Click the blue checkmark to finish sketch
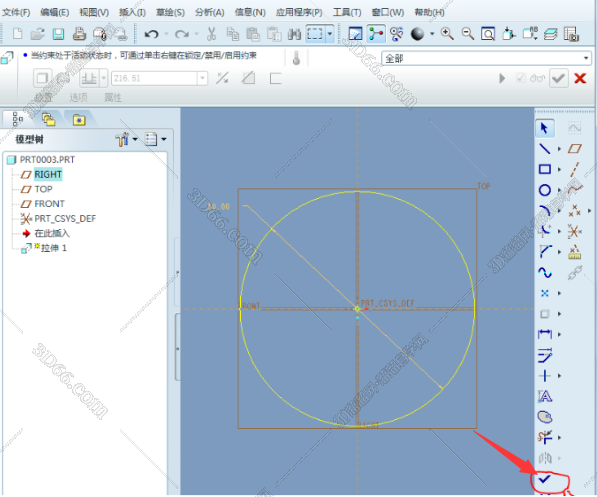Screen dimensions: 597x497 (x=544, y=479)
